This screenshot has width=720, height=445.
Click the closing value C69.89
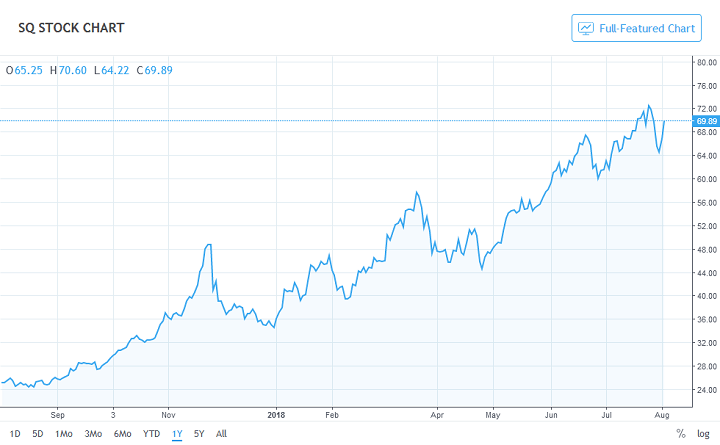pos(154,70)
